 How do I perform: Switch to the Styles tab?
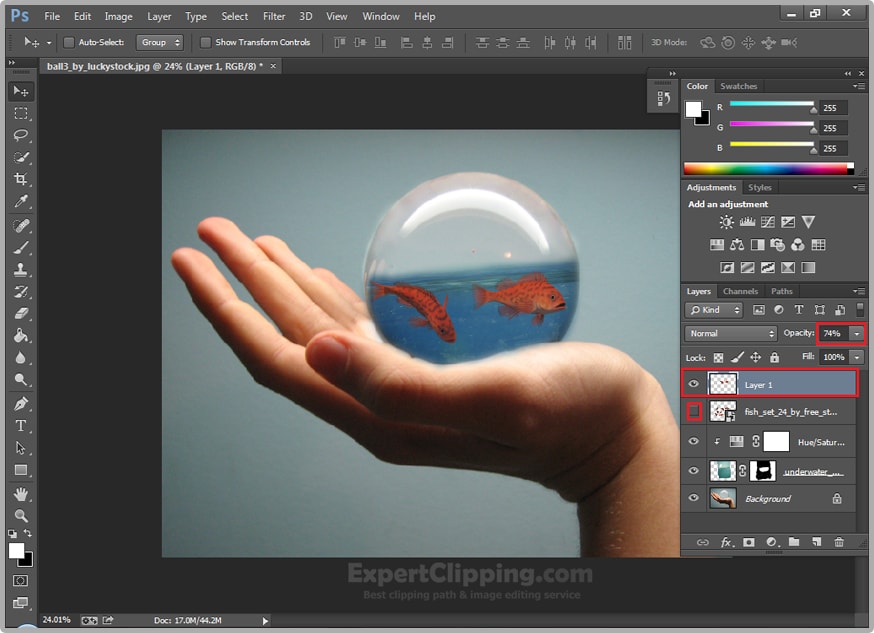(x=760, y=188)
